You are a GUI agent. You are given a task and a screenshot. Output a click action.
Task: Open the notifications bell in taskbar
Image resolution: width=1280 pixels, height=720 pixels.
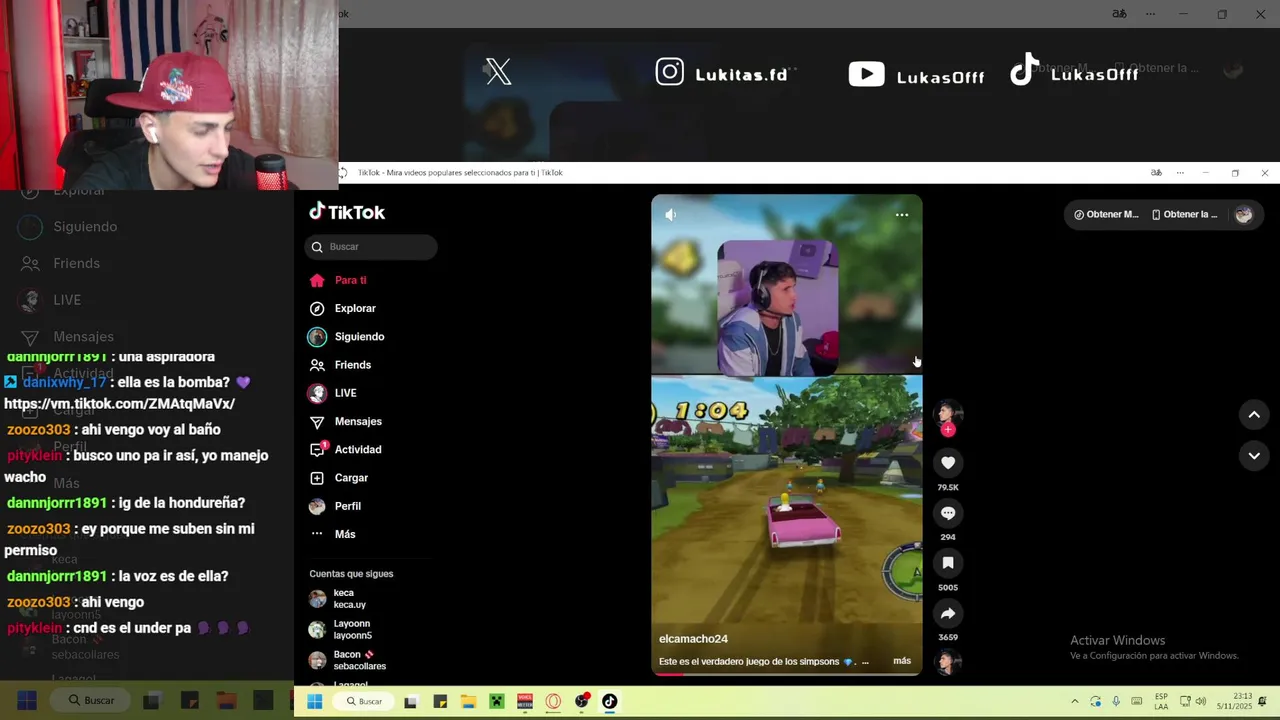[x=1263, y=702]
